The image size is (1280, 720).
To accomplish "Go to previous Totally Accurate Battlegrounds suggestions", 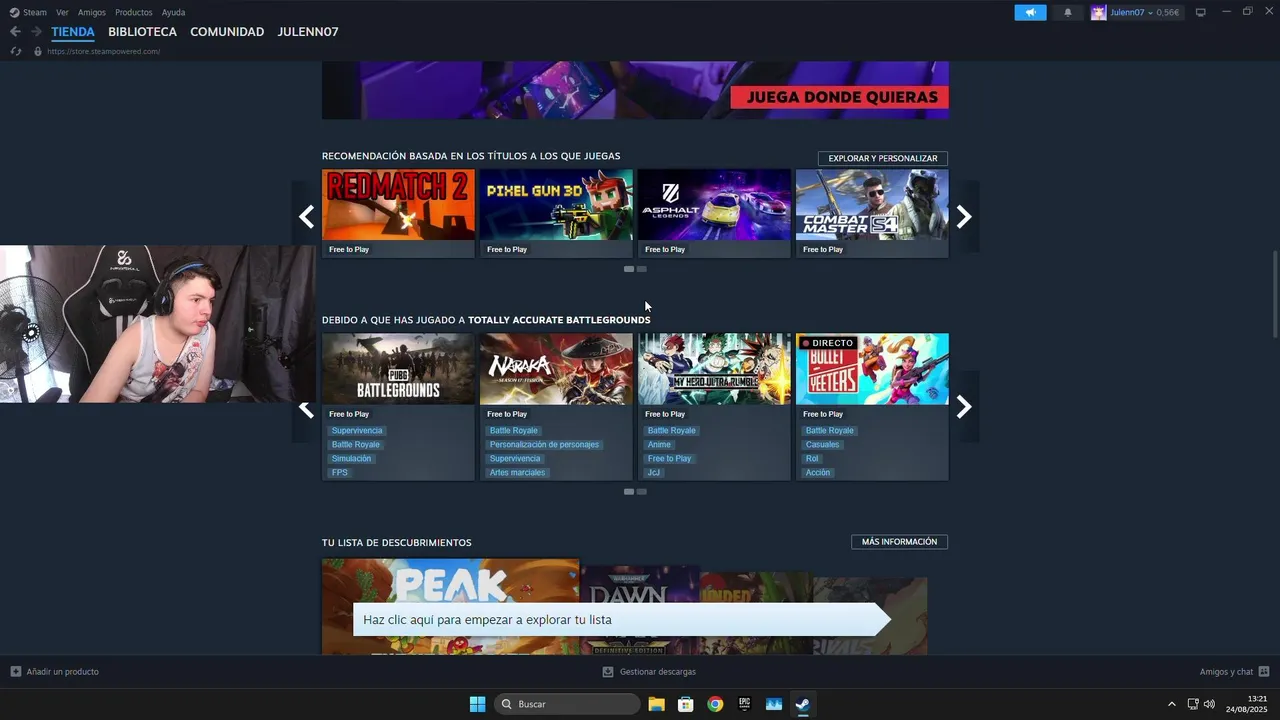I will pyautogui.click(x=306, y=409).
